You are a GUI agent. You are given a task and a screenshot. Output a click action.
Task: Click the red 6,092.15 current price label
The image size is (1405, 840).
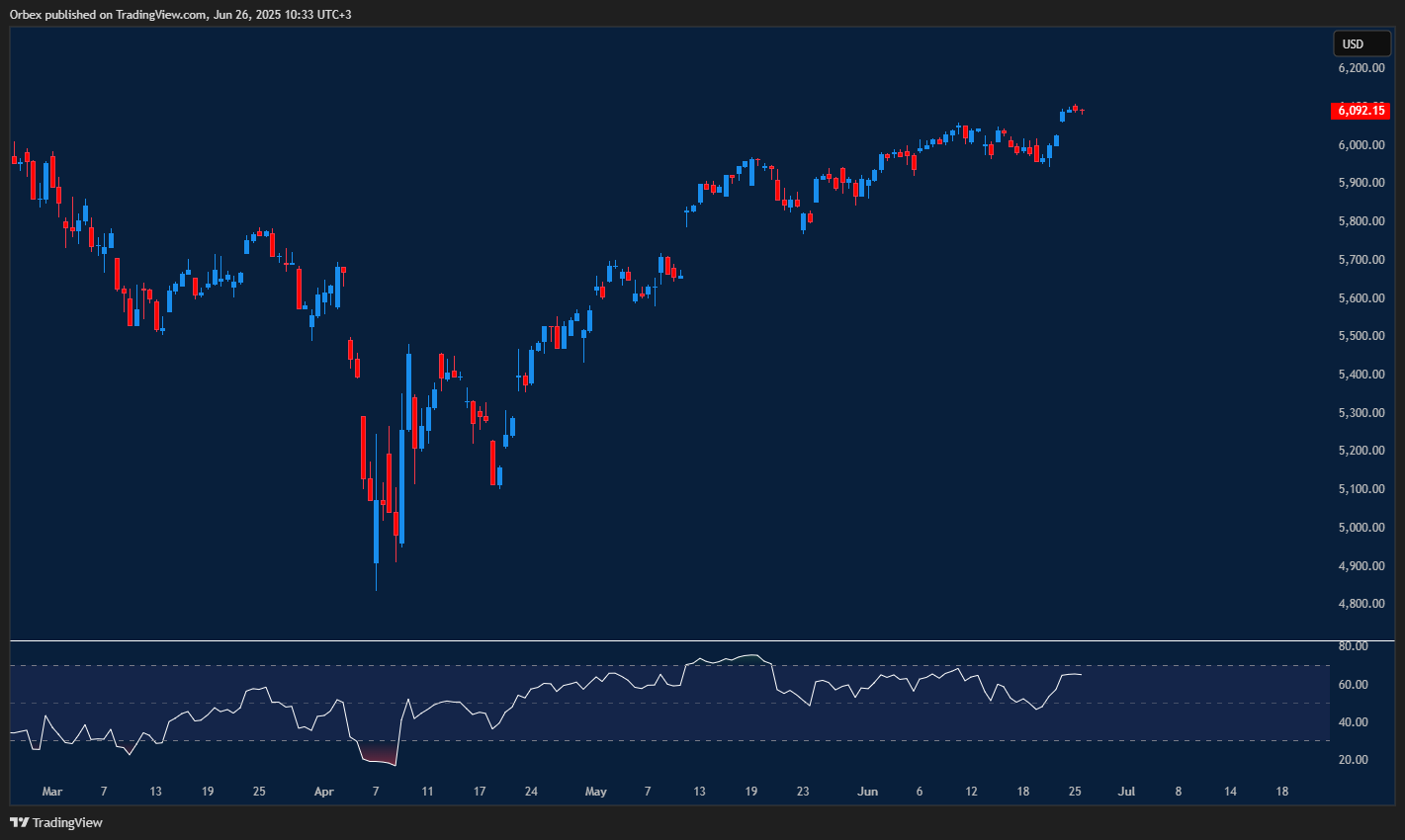tap(1361, 111)
